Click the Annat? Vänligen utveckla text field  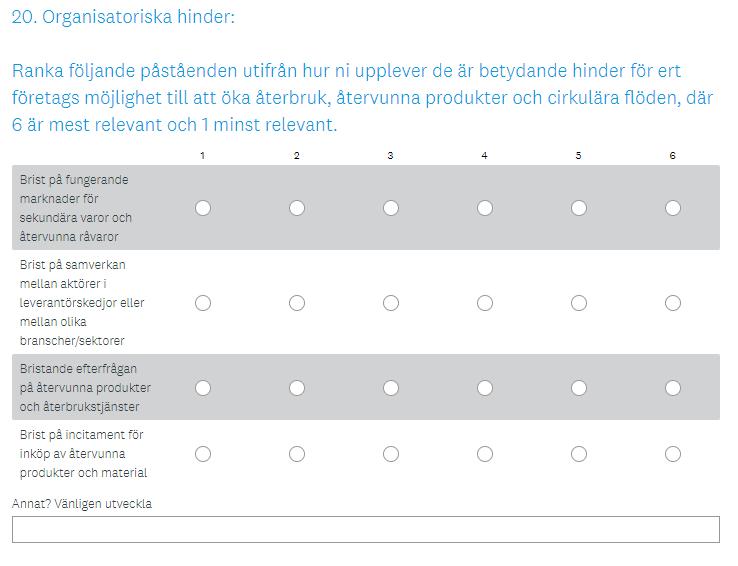366,529
